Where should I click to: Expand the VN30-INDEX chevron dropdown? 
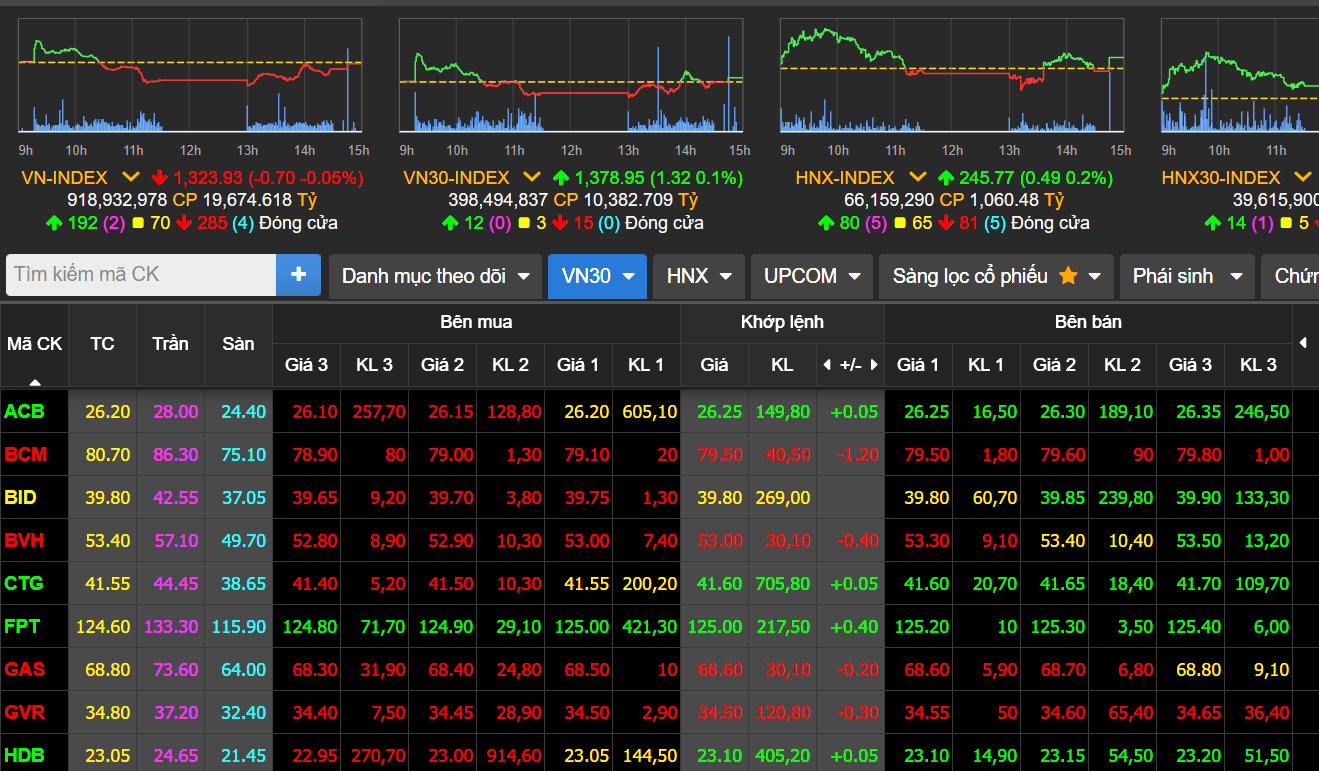(532, 178)
